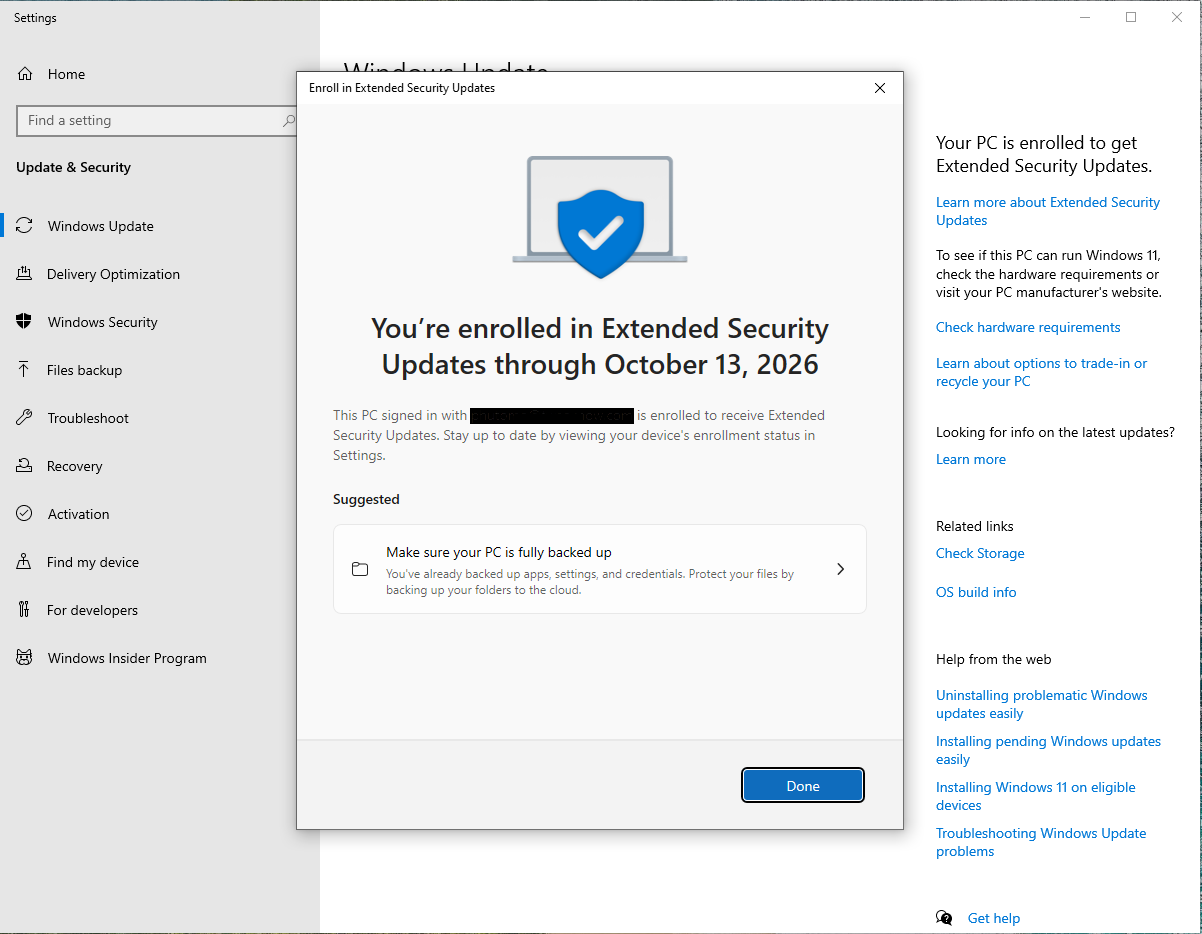
Task: Click the Windows Insider Program icon
Action: (x=24, y=658)
